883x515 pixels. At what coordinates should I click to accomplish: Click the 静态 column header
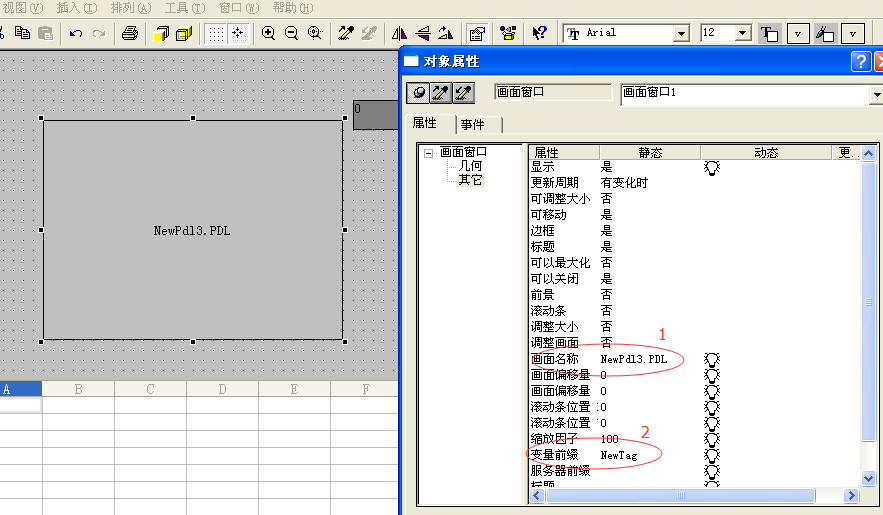pyautogui.click(x=650, y=153)
